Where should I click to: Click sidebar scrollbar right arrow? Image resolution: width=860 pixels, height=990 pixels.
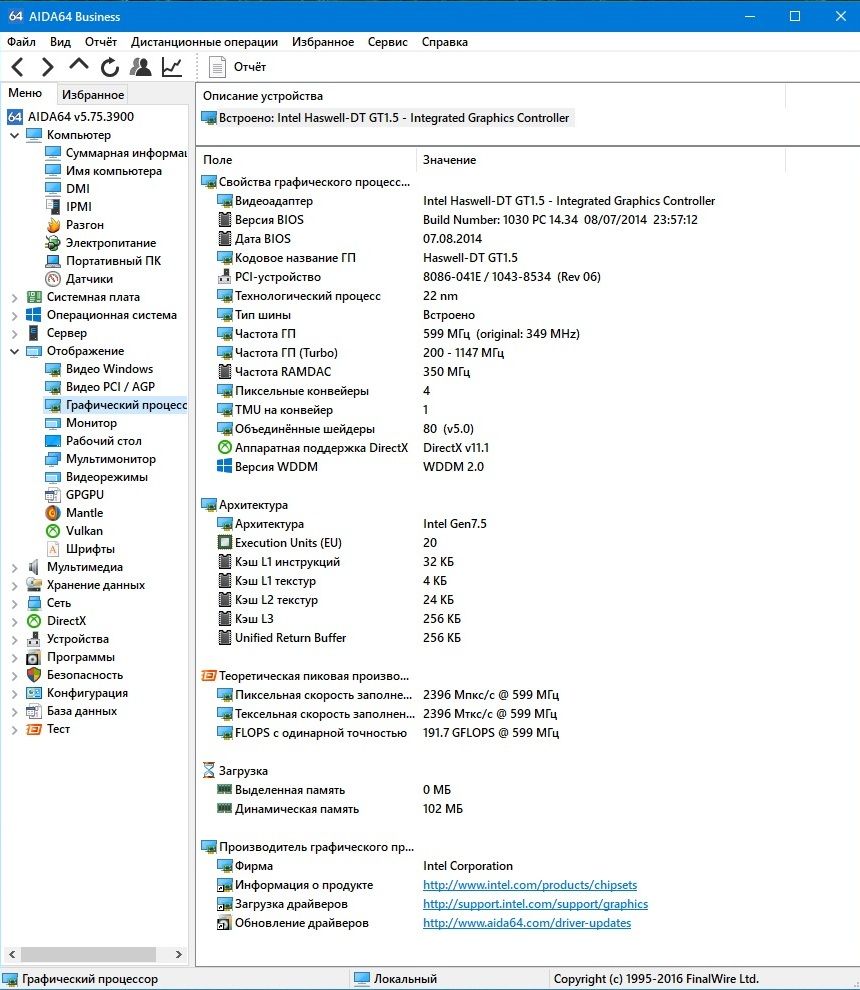point(179,954)
